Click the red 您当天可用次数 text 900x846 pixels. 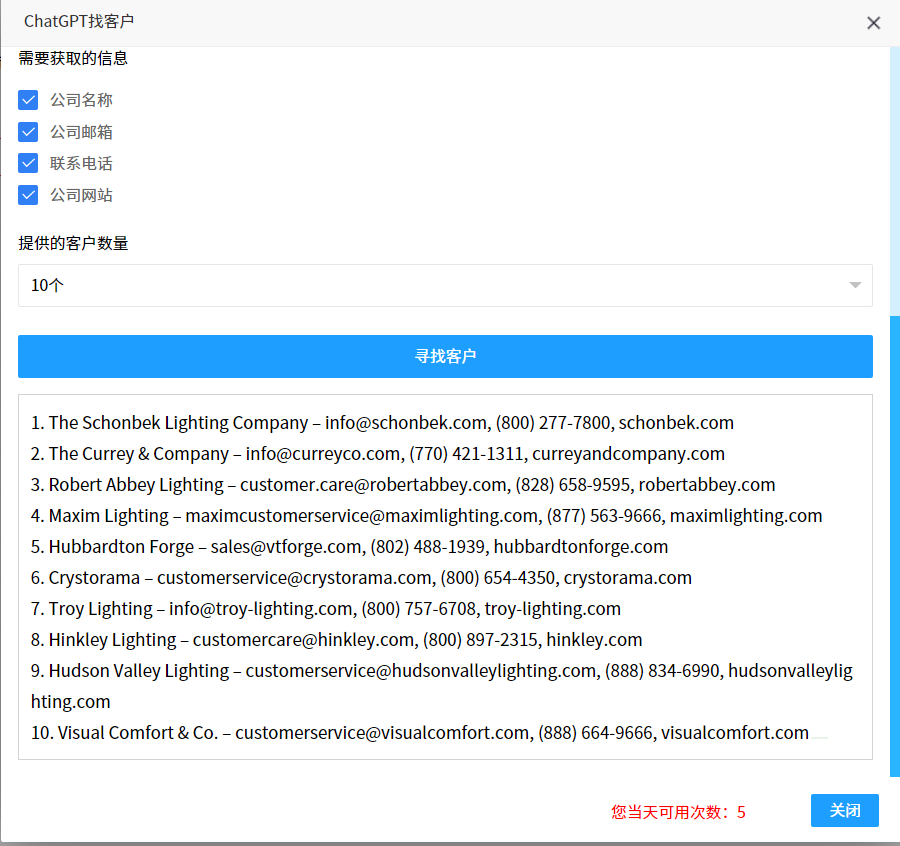pos(678,812)
